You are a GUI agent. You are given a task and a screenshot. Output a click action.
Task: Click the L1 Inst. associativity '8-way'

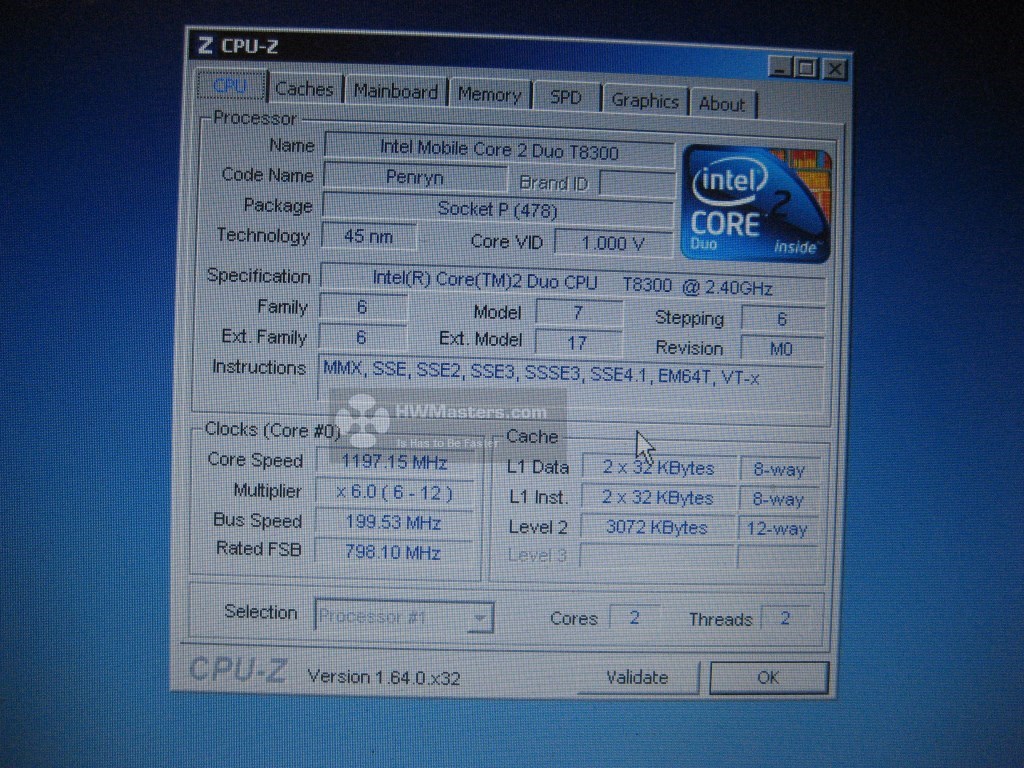pyautogui.click(x=778, y=499)
